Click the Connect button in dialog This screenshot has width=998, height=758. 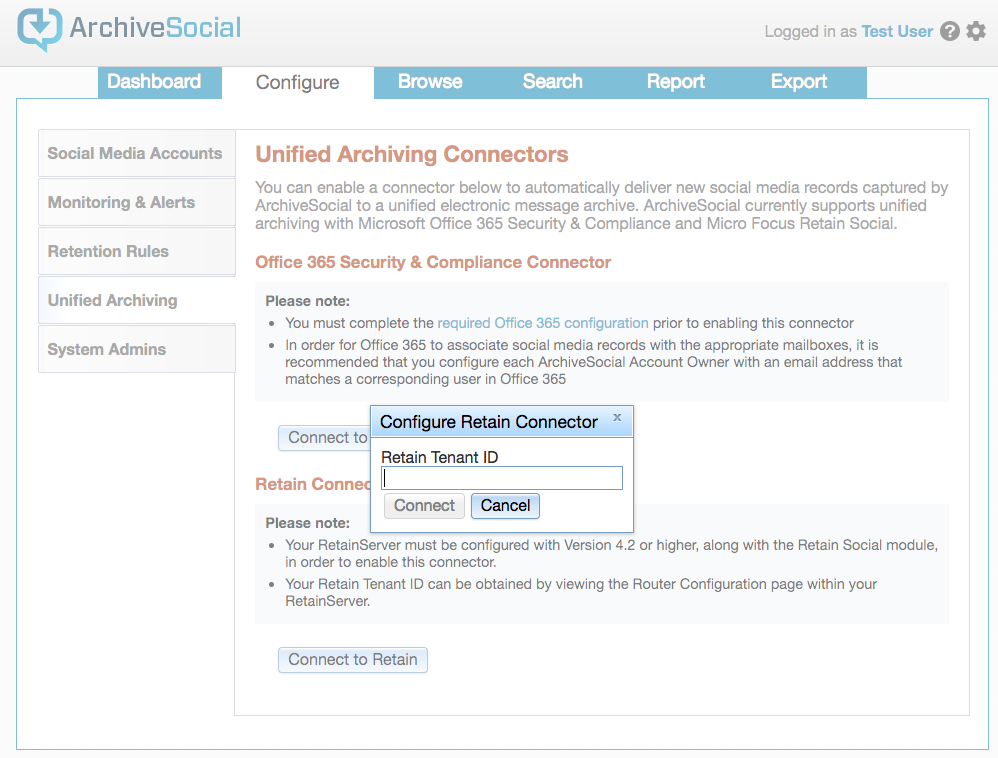tap(424, 506)
